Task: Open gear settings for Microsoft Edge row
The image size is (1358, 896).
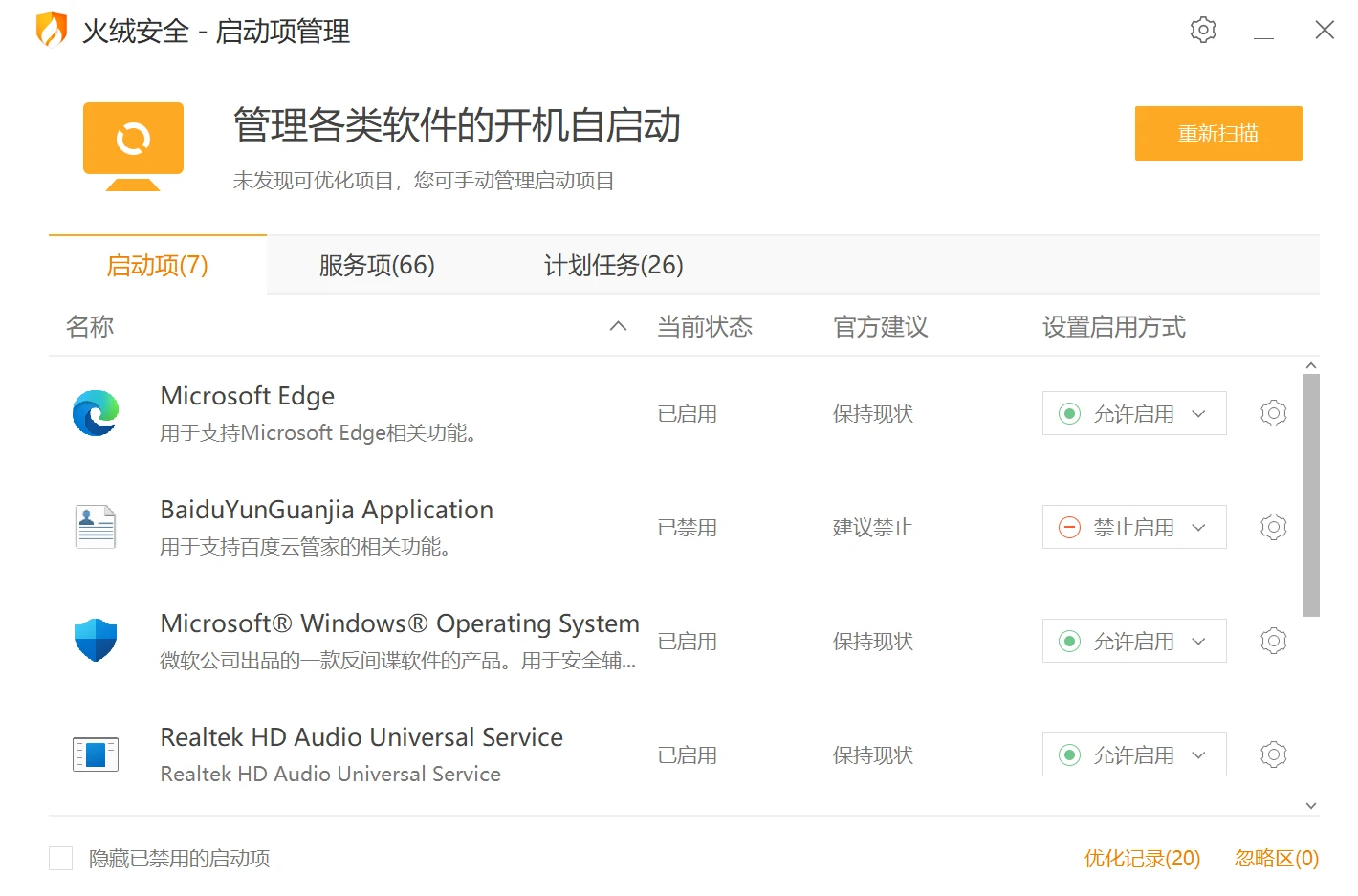Action: [x=1273, y=413]
